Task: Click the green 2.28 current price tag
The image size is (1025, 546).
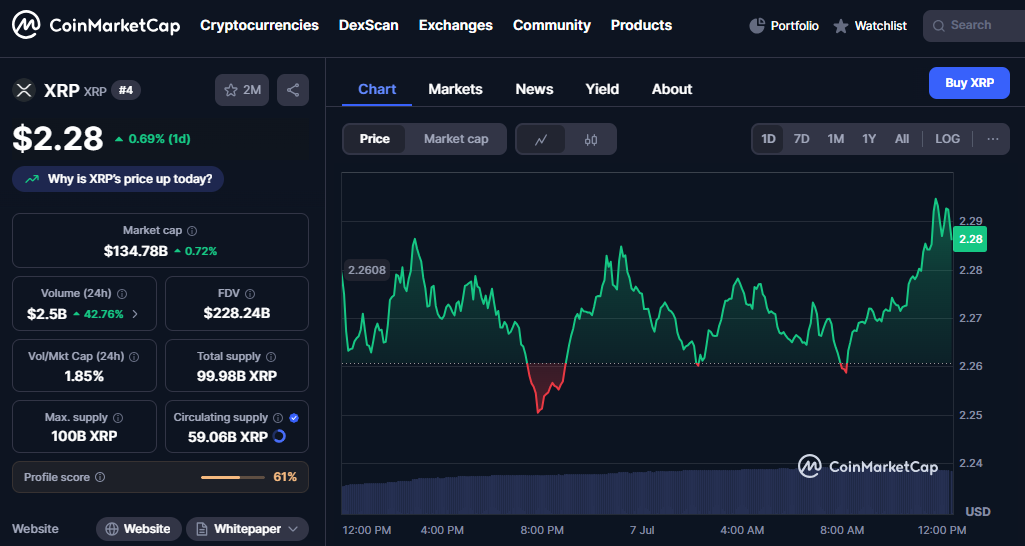Action: [x=970, y=239]
